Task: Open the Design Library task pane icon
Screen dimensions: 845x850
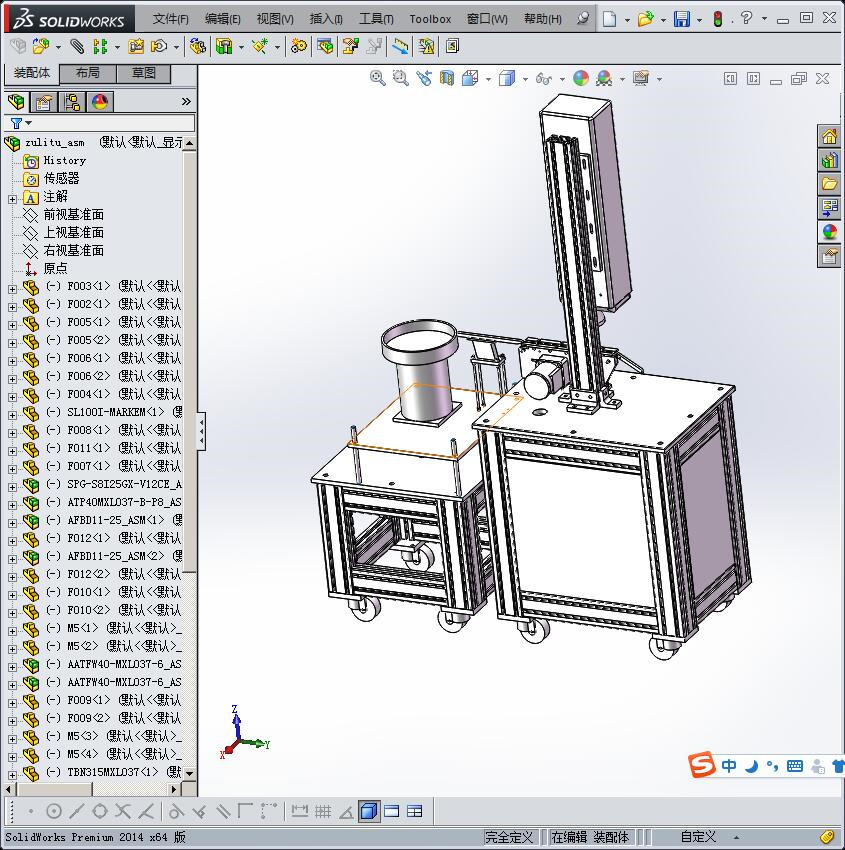Action: [829, 160]
